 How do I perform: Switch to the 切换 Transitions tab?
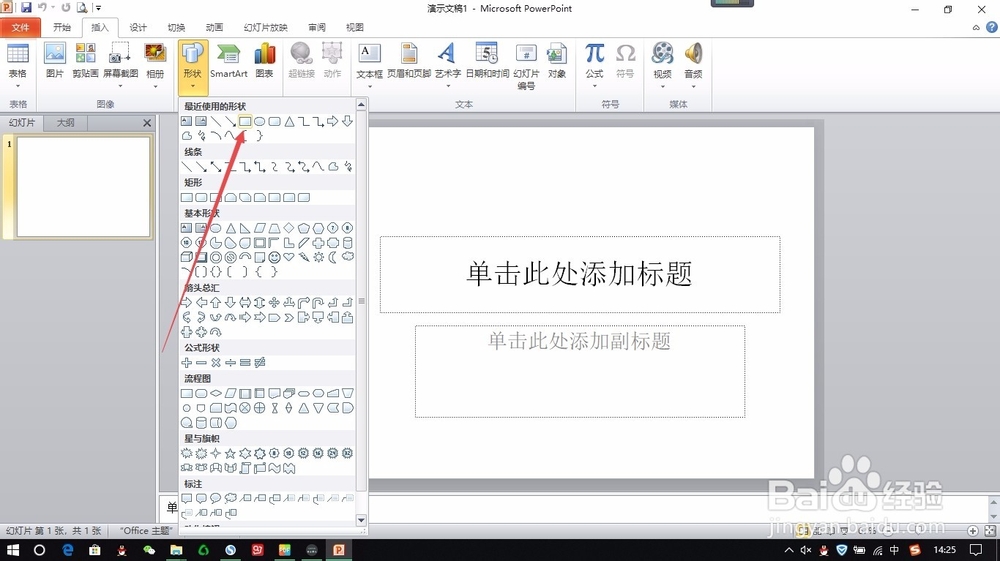pos(176,27)
